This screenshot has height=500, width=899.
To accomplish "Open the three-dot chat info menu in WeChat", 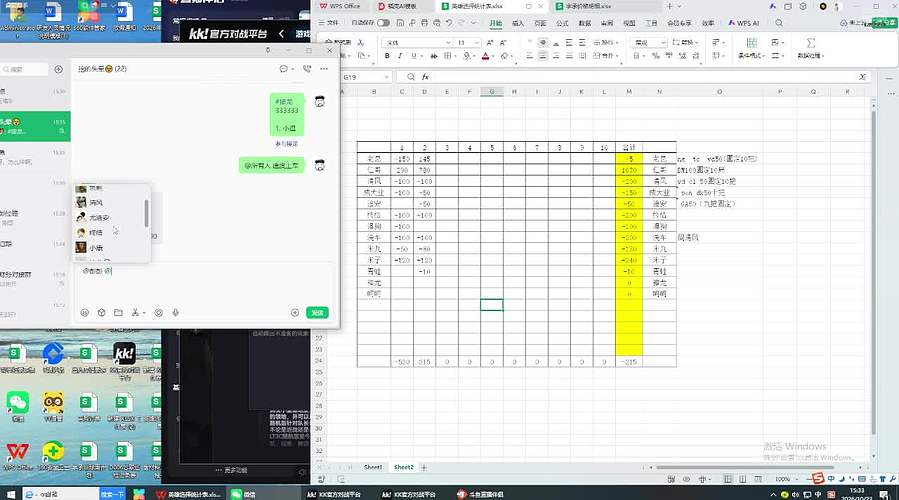I will pyautogui.click(x=324, y=69).
